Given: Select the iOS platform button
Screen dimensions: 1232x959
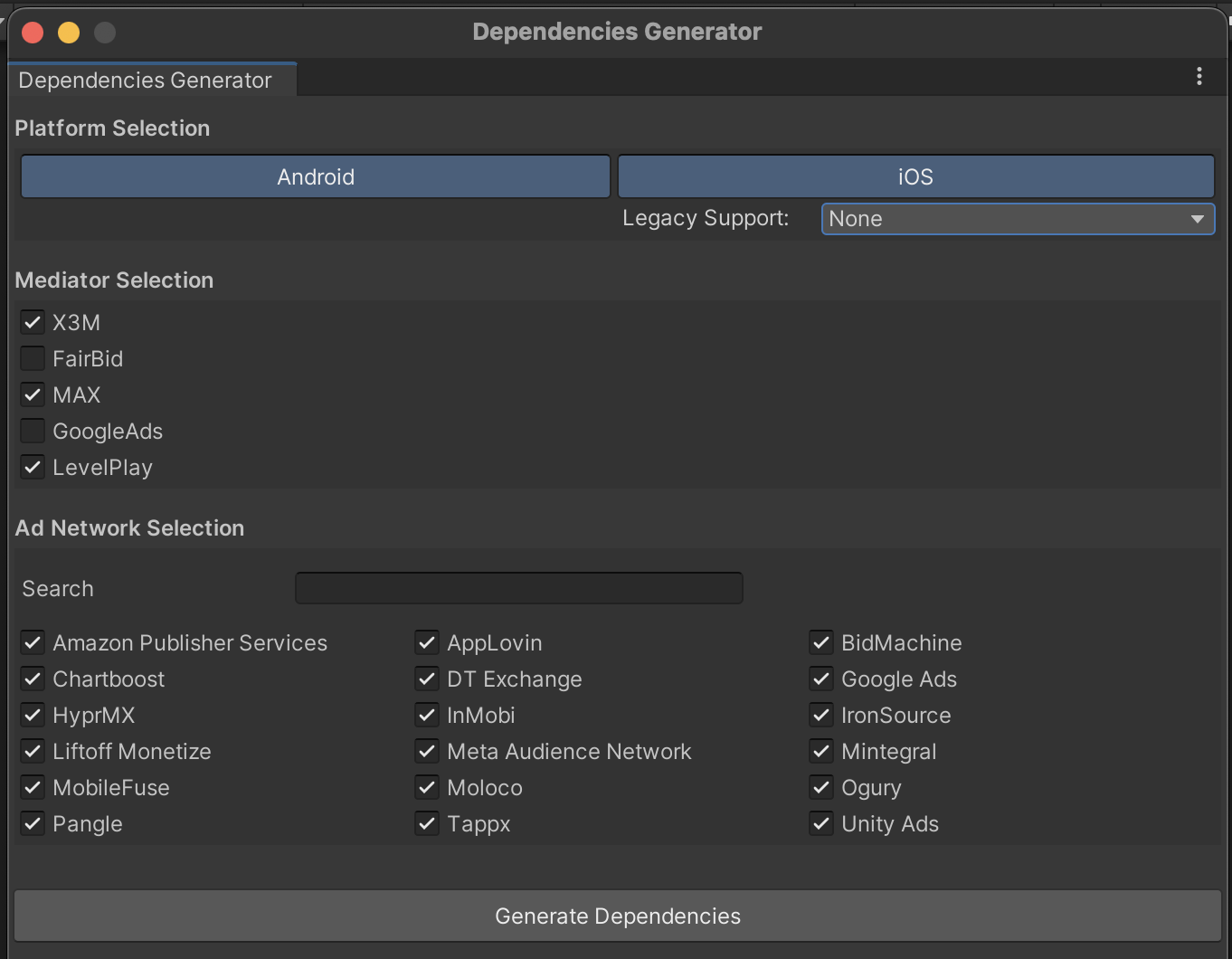Looking at the screenshot, I should click(x=915, y=176).
